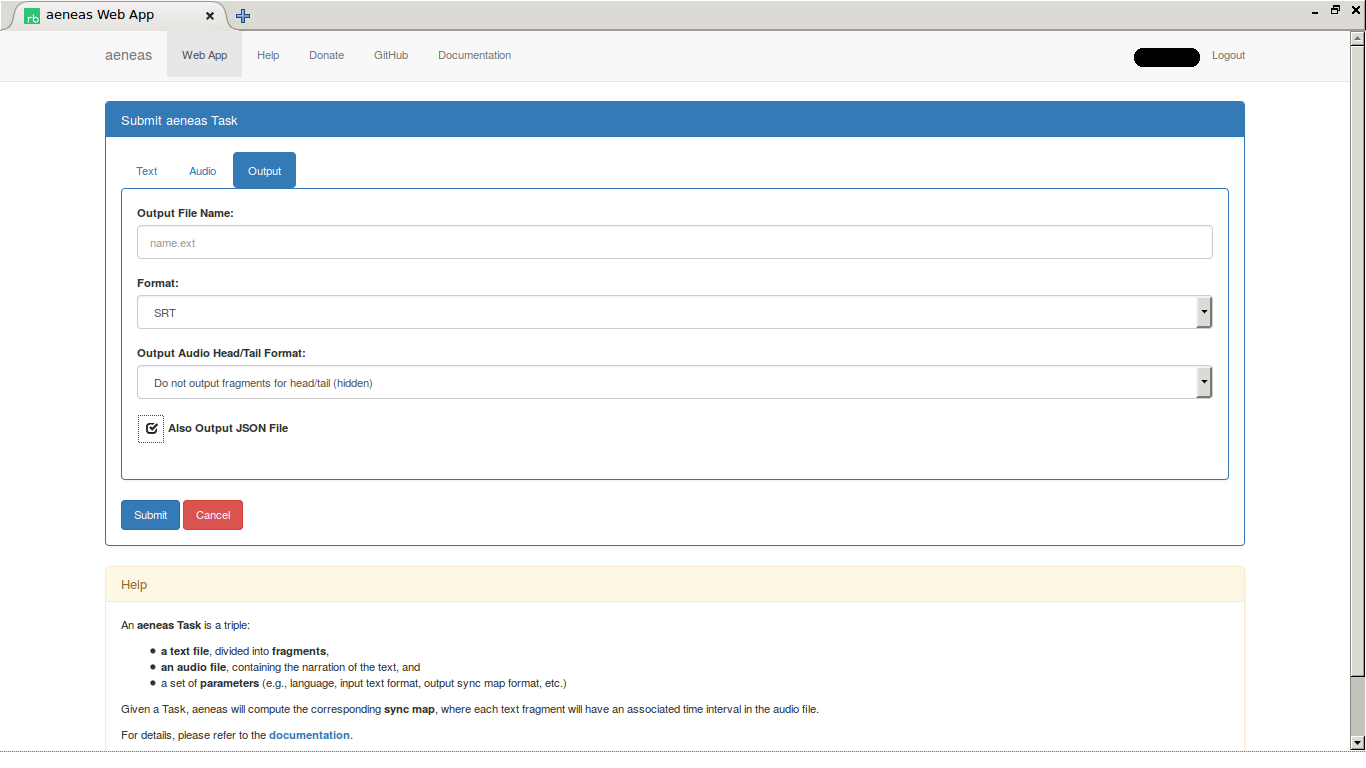This screenshot has width=1366, height=768.
Task: Click the aeneas brand link in the navbar
Action: 129,55
